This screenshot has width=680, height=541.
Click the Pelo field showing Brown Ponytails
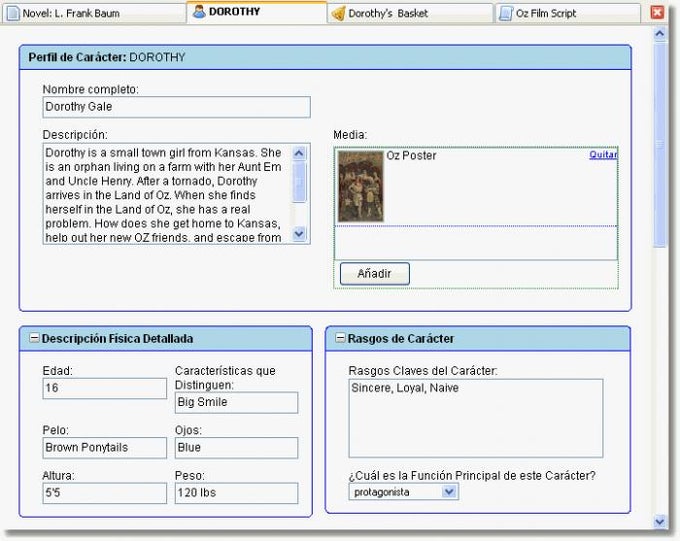point(105,448)
